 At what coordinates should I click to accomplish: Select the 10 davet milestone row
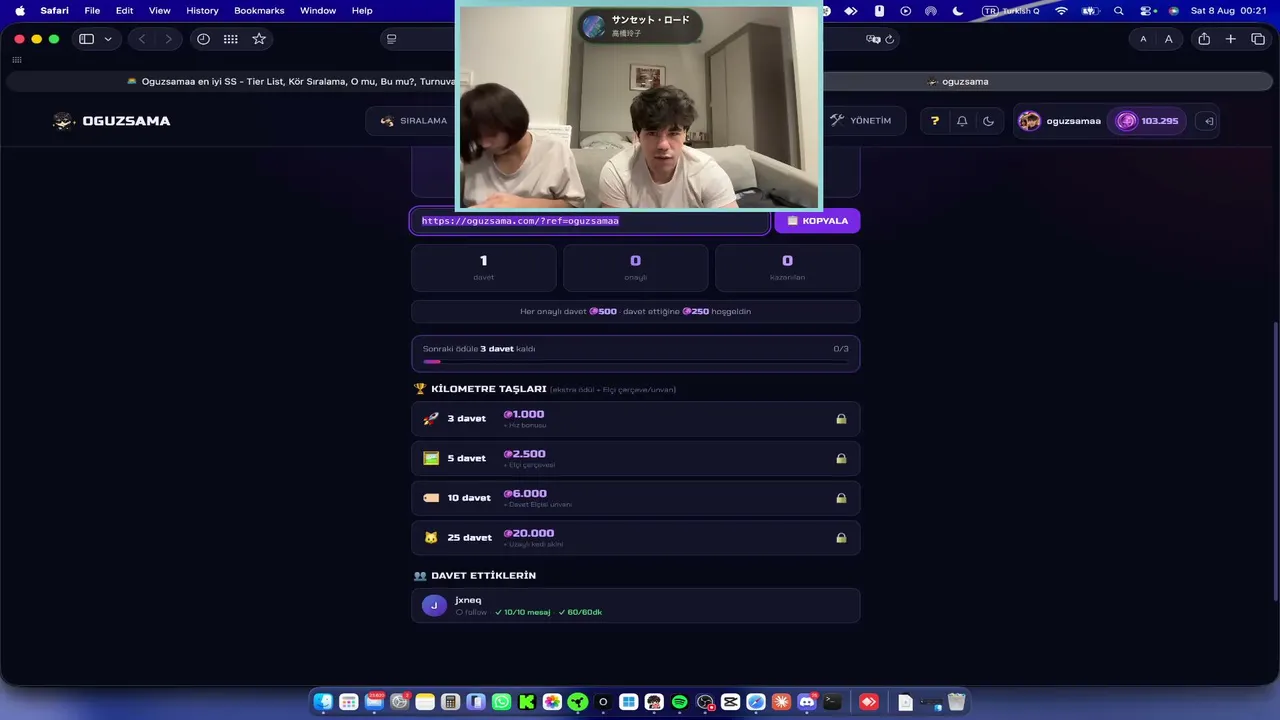click(x=636, y=498)
